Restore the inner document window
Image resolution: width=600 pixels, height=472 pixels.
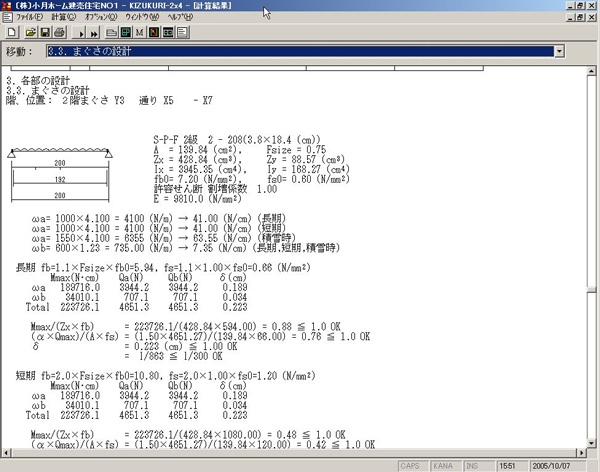[x=579, y=18]
